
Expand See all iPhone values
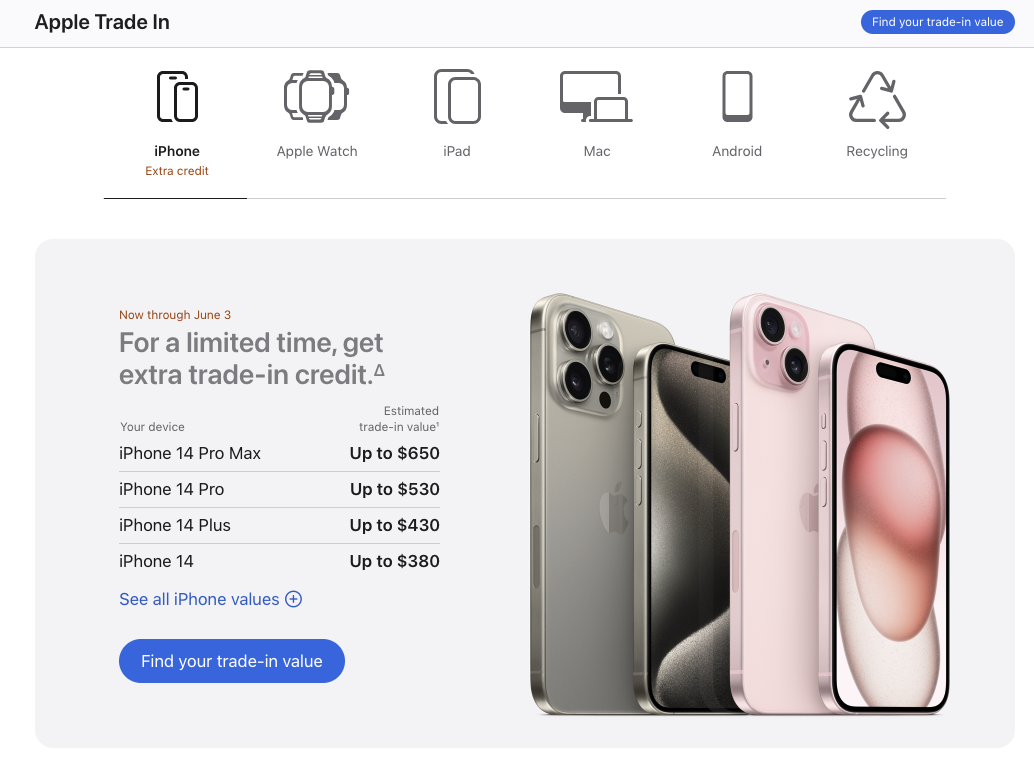[210, 599]
